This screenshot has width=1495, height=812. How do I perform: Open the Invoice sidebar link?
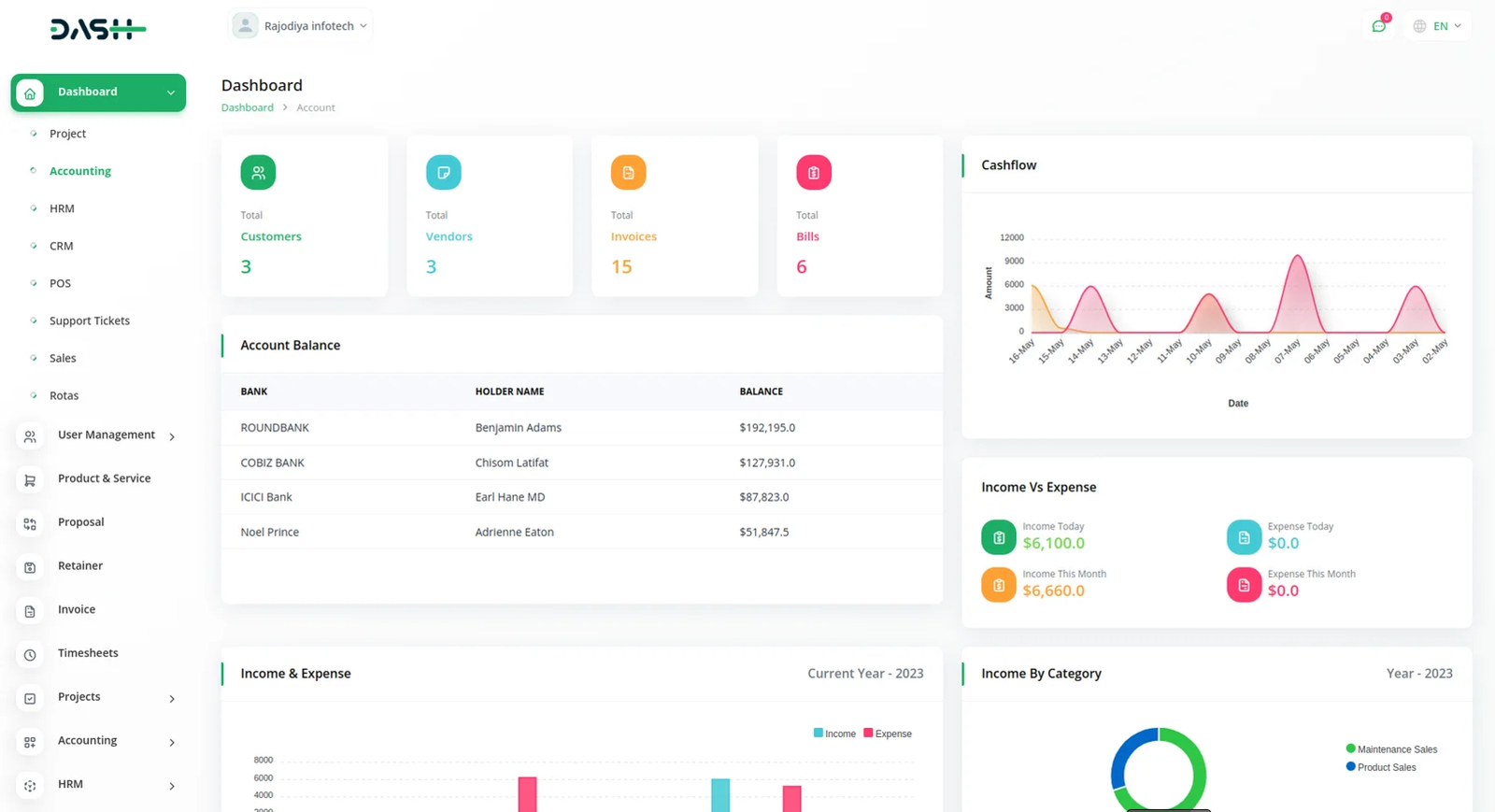click(x=77, y=609)
